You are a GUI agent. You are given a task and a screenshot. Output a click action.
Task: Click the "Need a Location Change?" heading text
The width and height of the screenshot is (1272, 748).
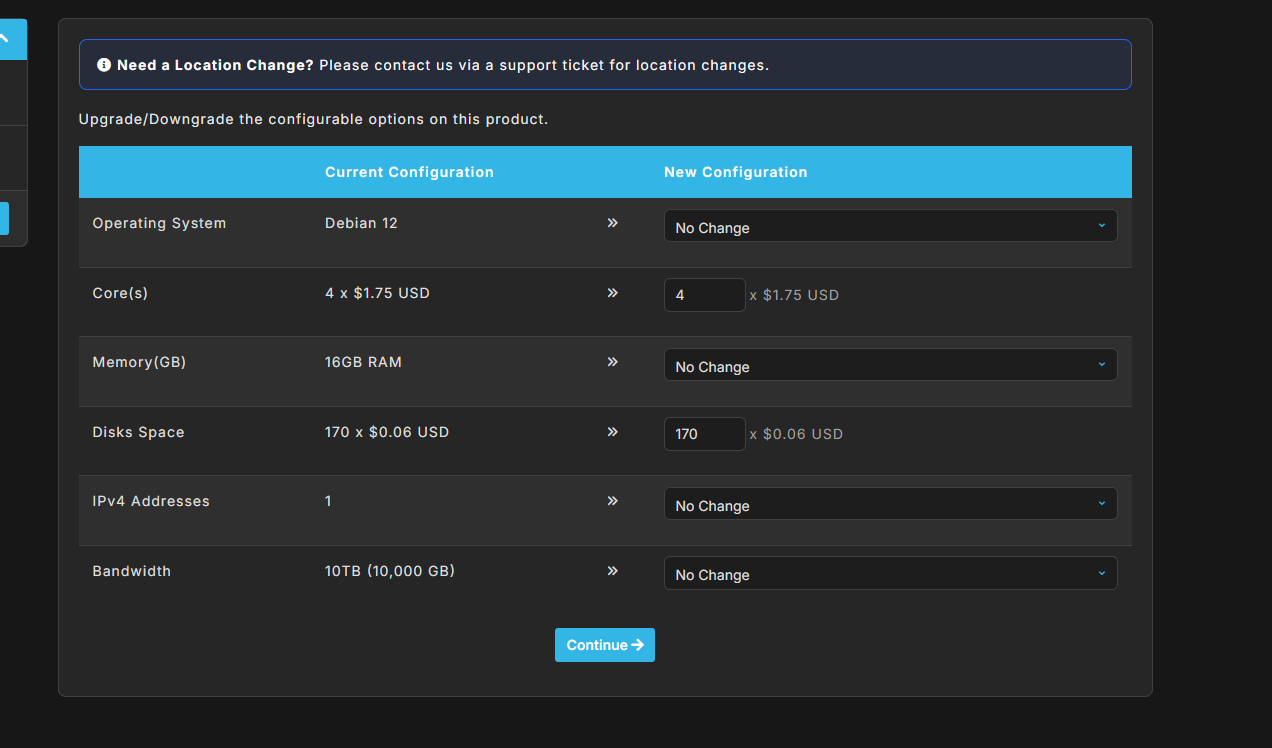215,65
